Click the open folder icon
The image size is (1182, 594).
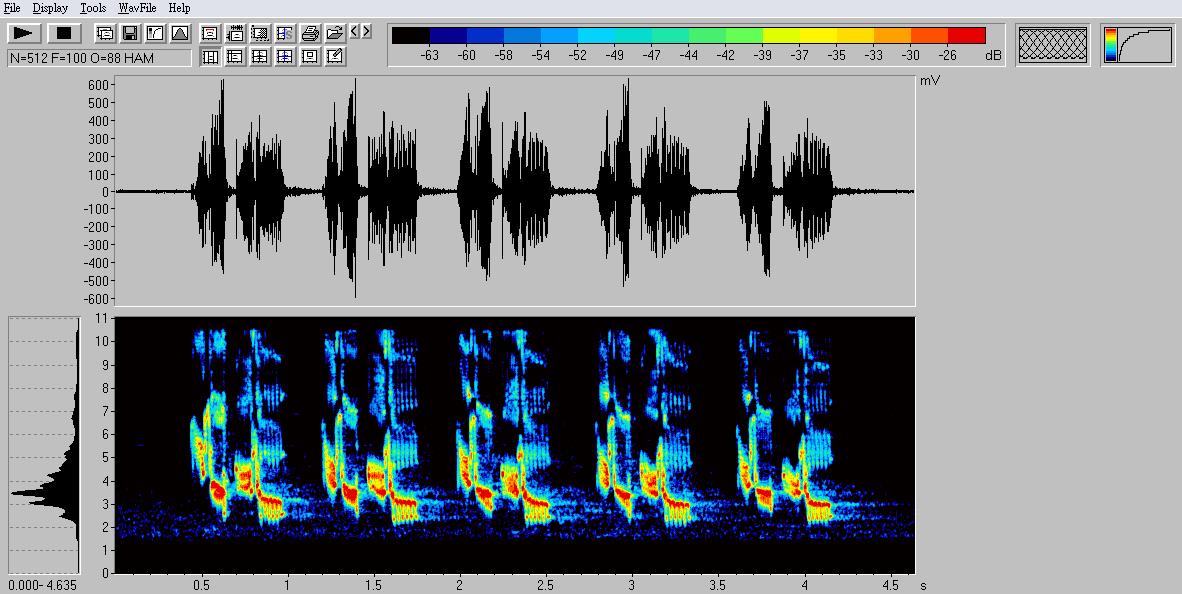335,34
